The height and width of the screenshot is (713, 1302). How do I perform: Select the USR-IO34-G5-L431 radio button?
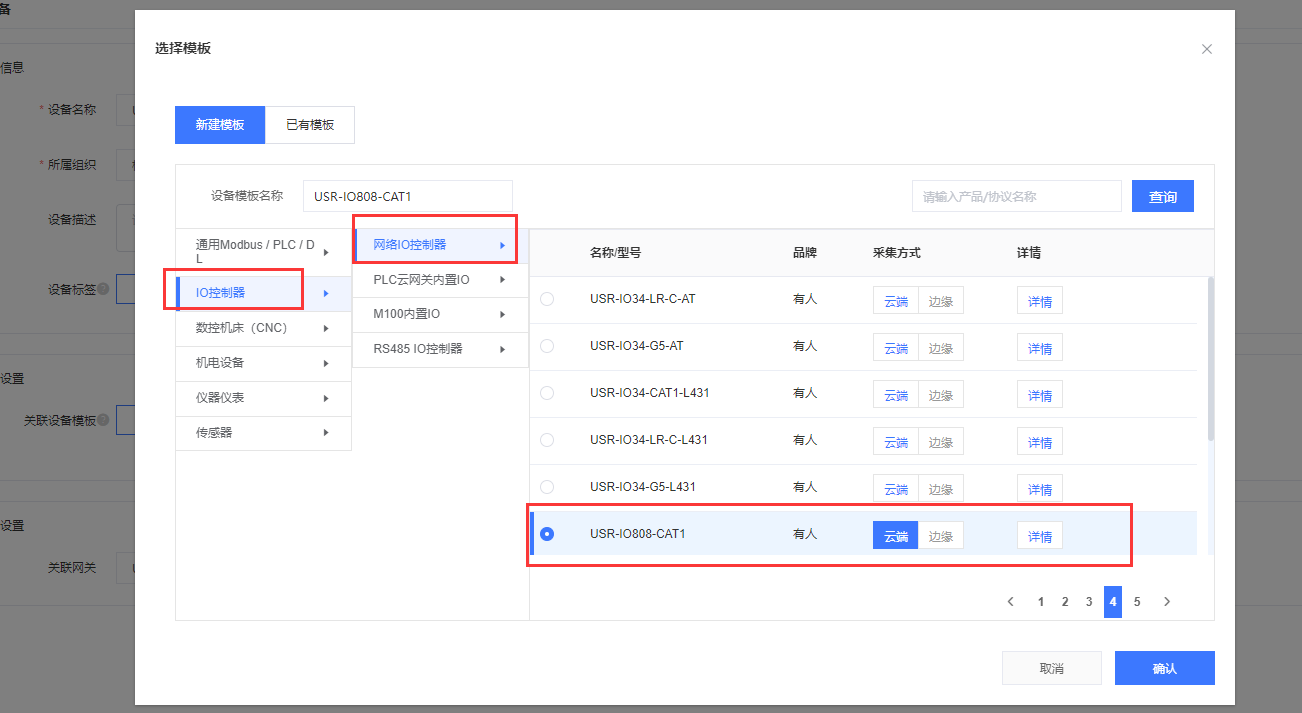coord(547,487)
